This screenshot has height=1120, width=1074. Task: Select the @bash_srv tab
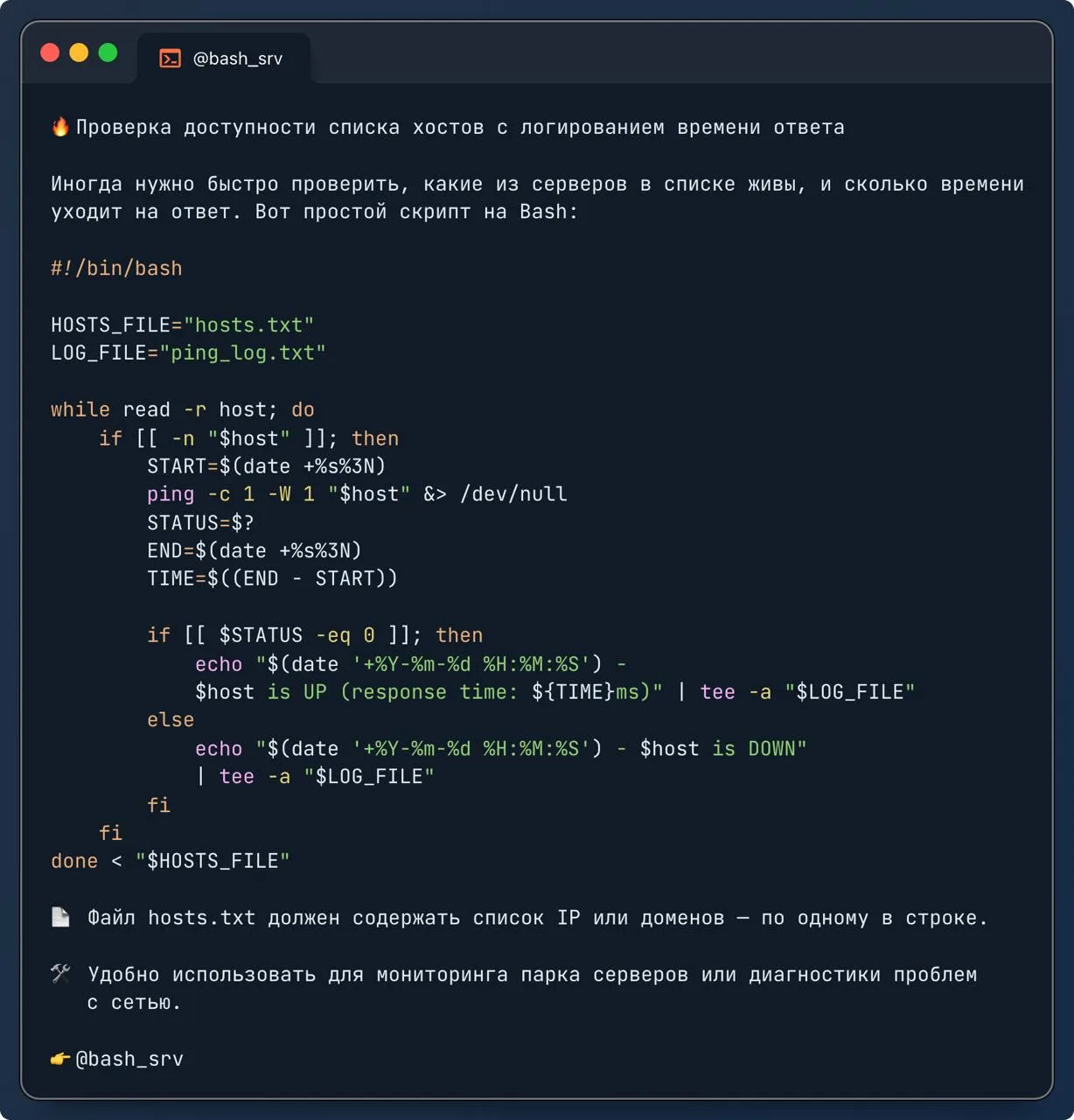coord(224,59)
